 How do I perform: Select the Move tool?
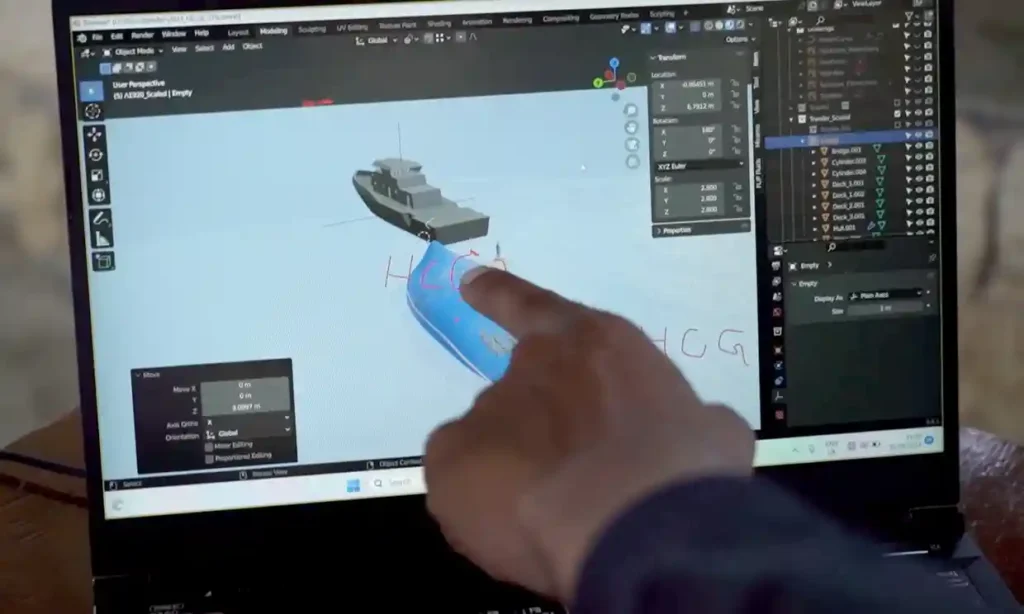[95, 135]
